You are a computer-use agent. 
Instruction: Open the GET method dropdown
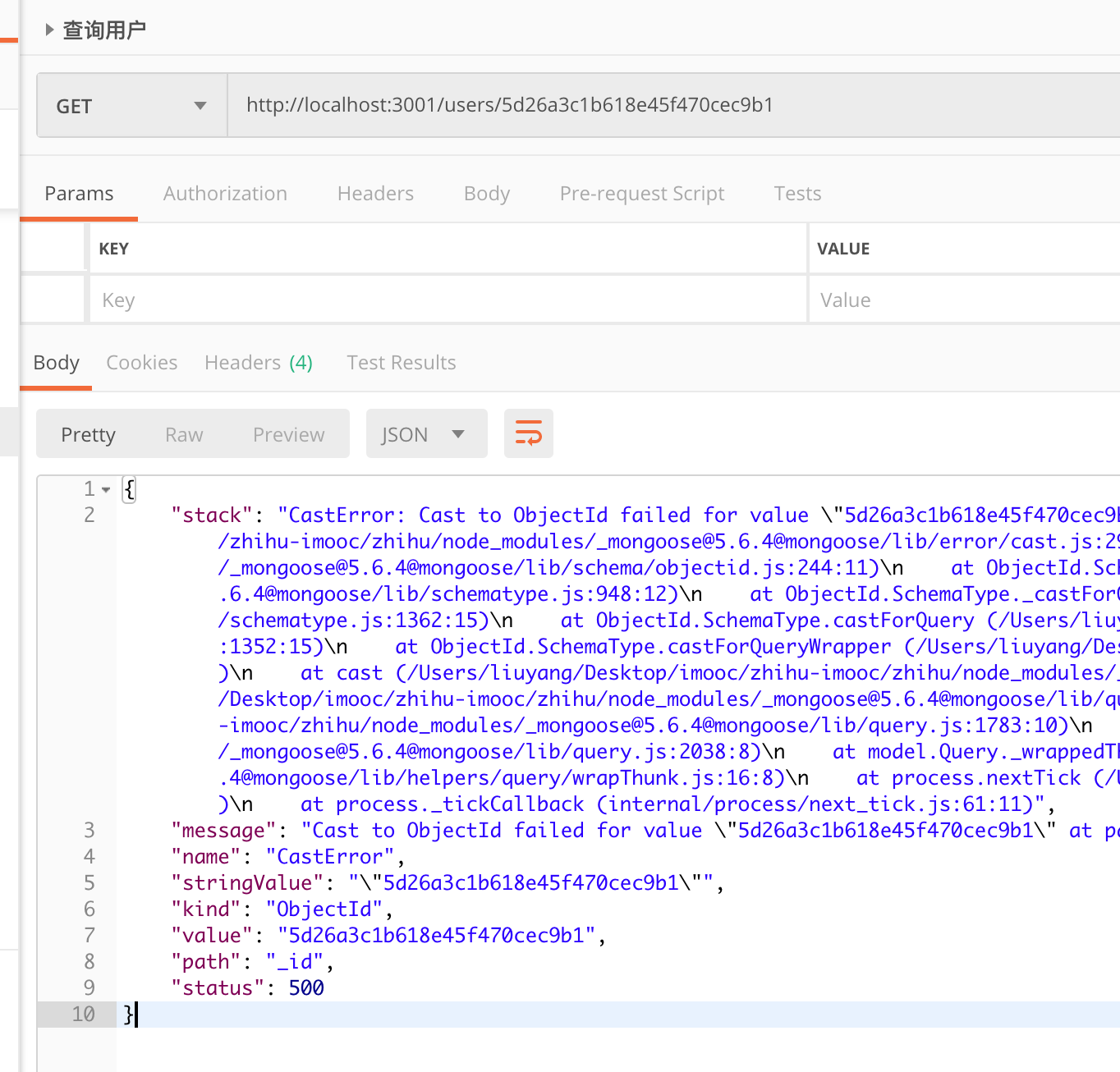pos(132,106)
